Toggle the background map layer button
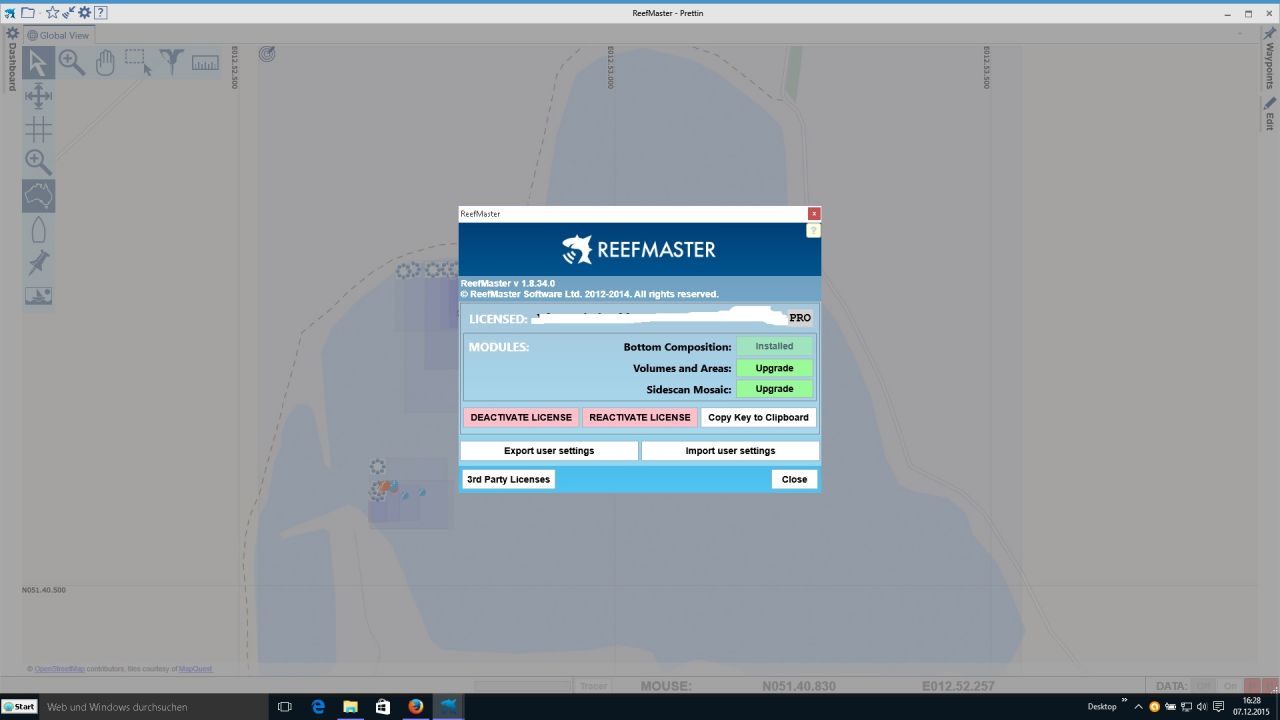 click(38, 195)
